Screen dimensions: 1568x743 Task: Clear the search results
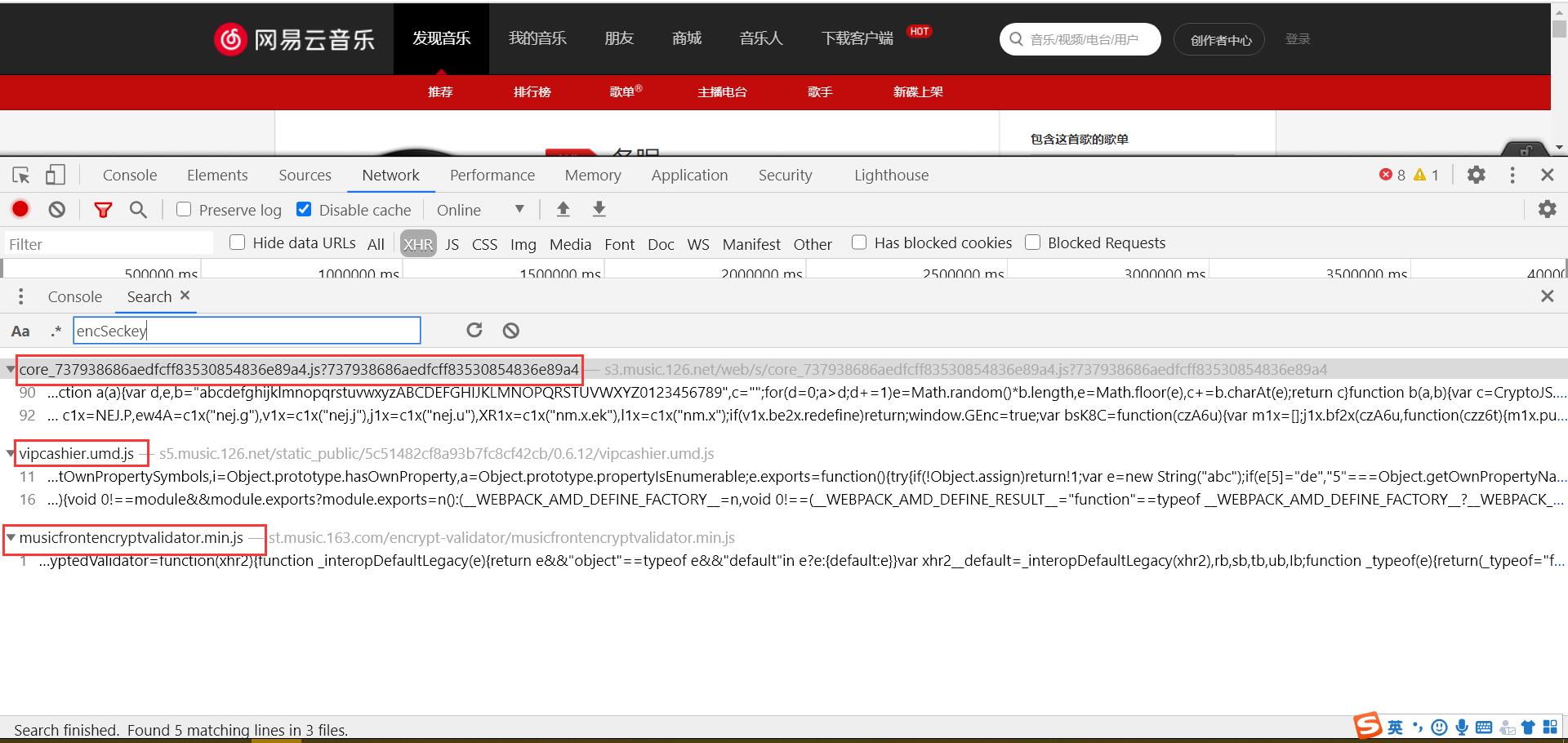510,330
